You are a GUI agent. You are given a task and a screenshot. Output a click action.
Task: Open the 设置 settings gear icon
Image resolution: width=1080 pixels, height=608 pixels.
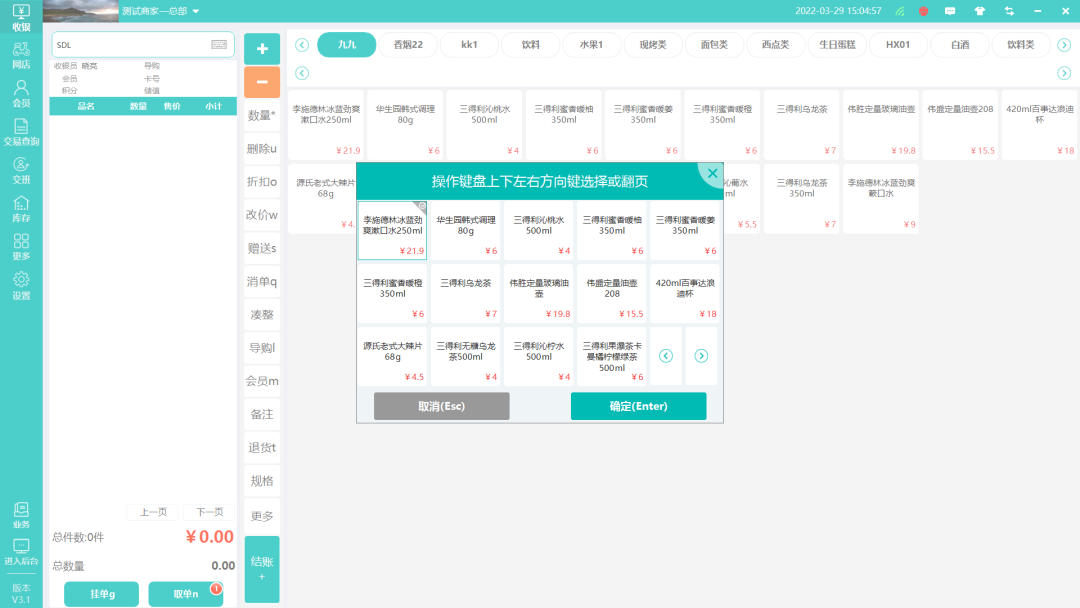(21, 285)
